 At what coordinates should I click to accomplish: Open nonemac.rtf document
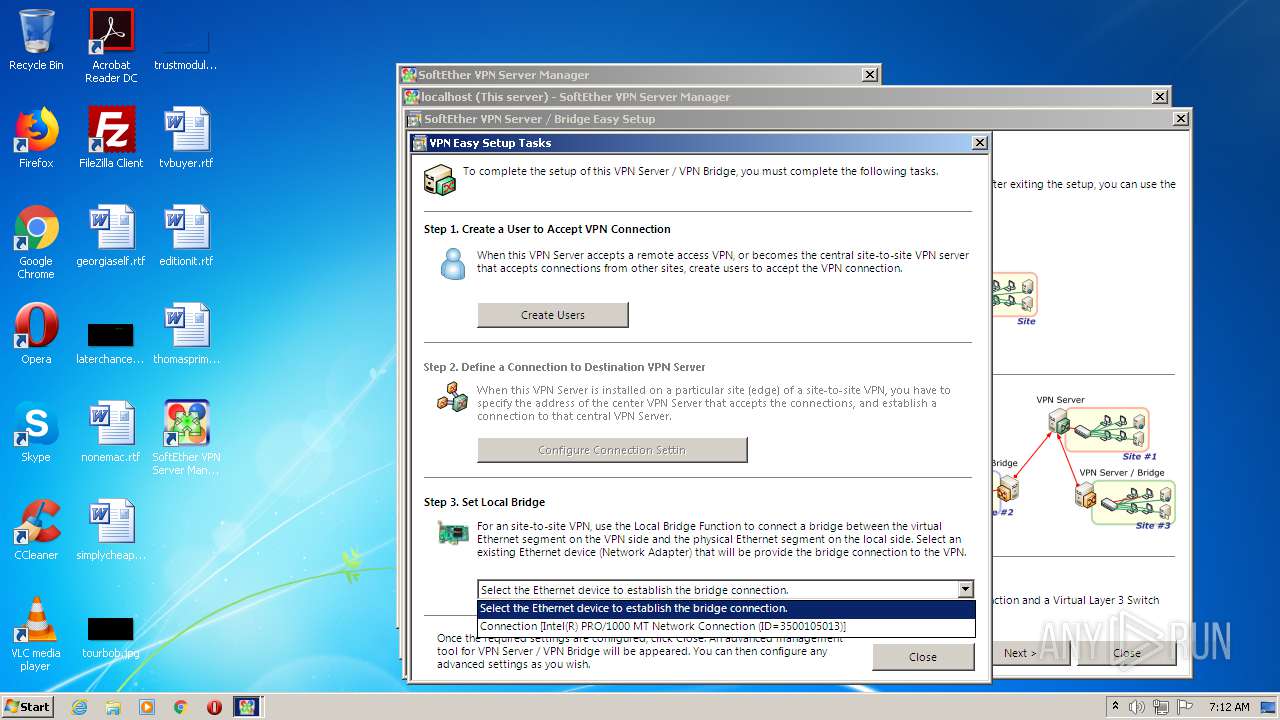coord(111,432)
